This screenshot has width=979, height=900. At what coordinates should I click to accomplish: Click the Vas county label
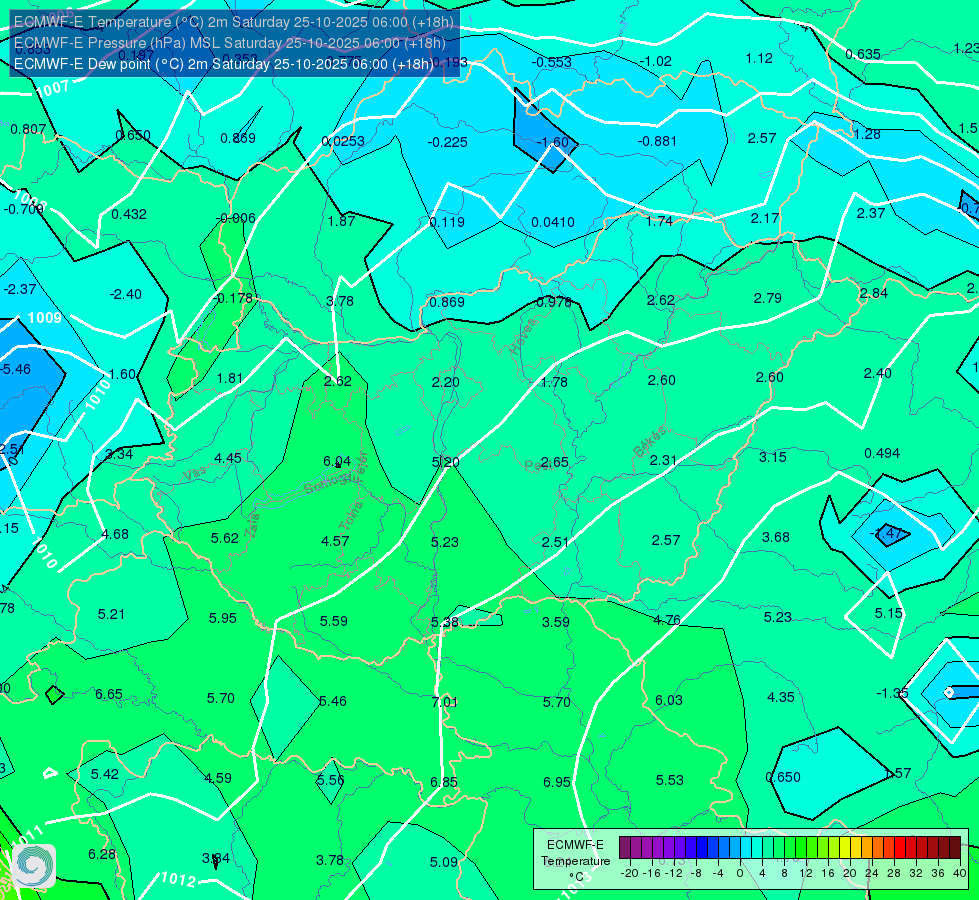point(195,475)
